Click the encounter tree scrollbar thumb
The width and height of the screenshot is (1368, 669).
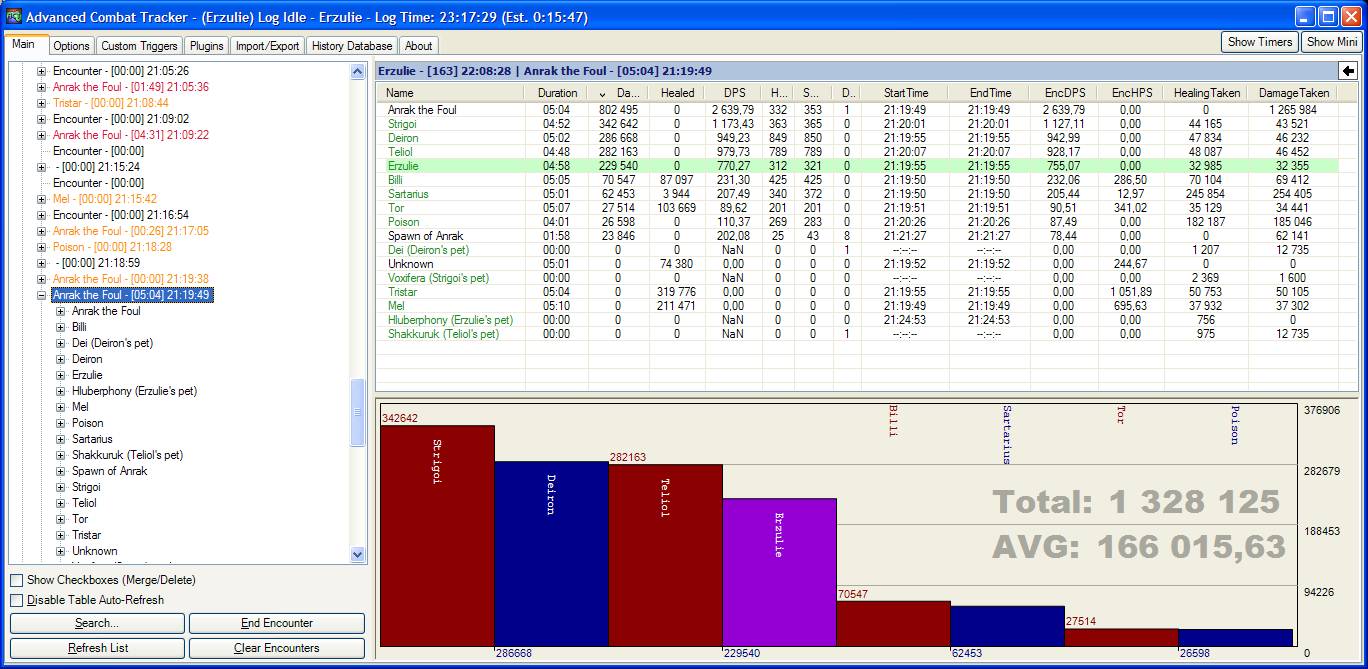358,412
